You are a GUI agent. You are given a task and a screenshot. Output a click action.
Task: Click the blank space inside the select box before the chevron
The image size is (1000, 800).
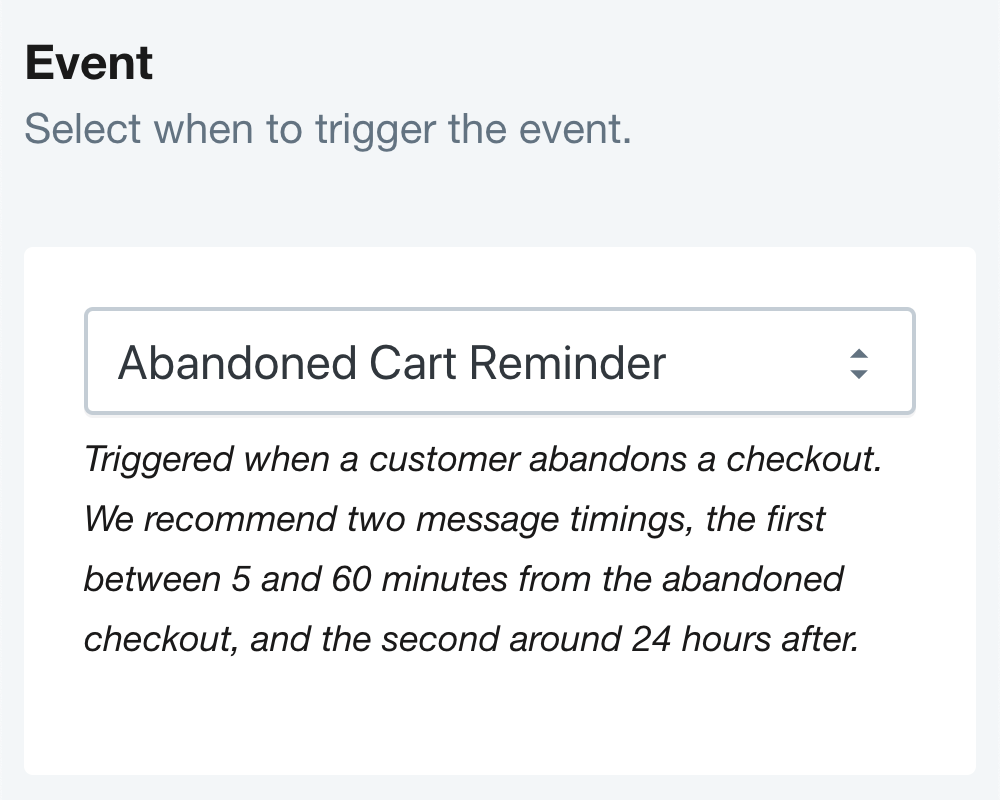(x=750, y=363)
